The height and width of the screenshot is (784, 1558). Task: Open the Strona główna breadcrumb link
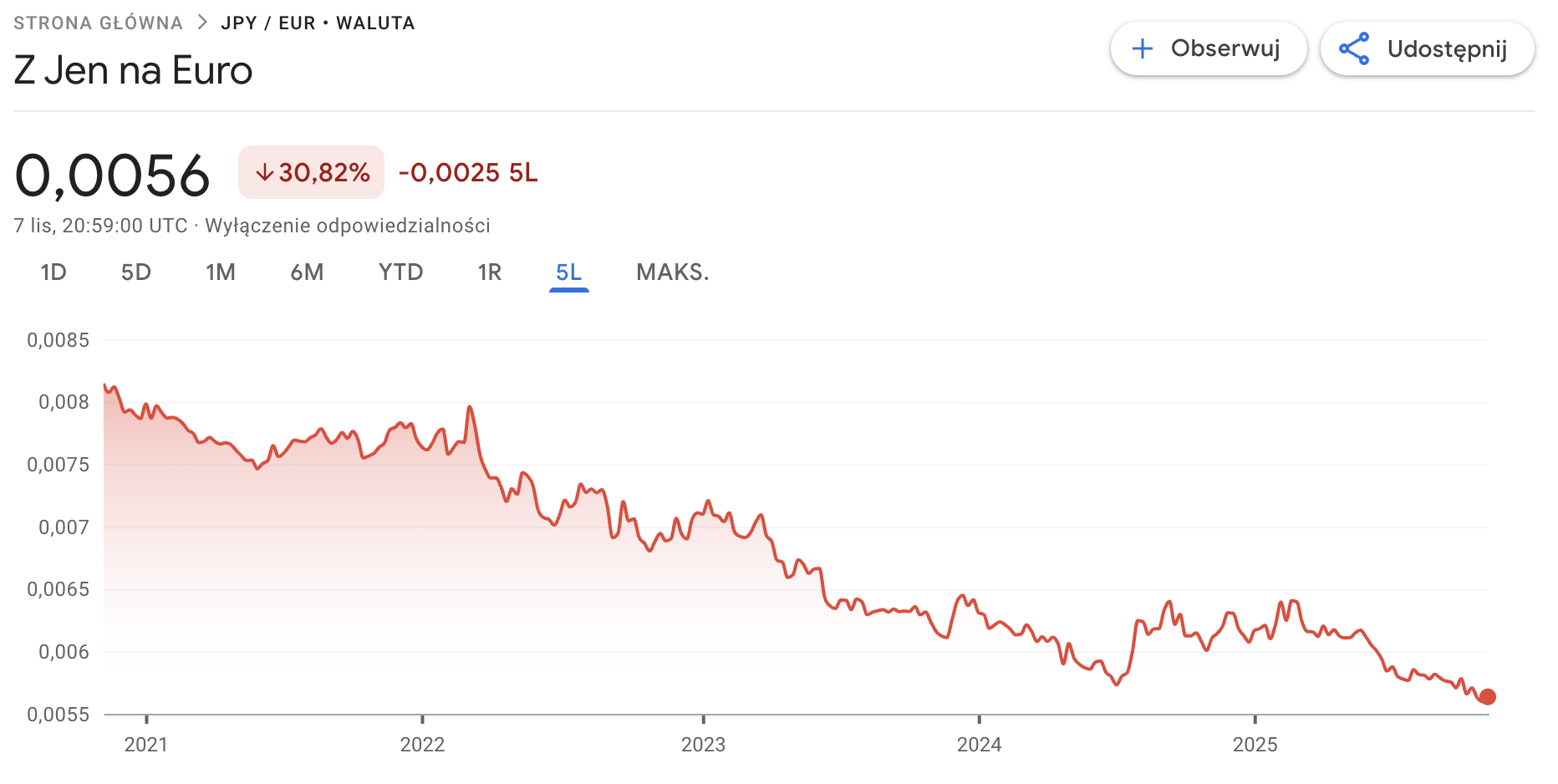(98, 23)
